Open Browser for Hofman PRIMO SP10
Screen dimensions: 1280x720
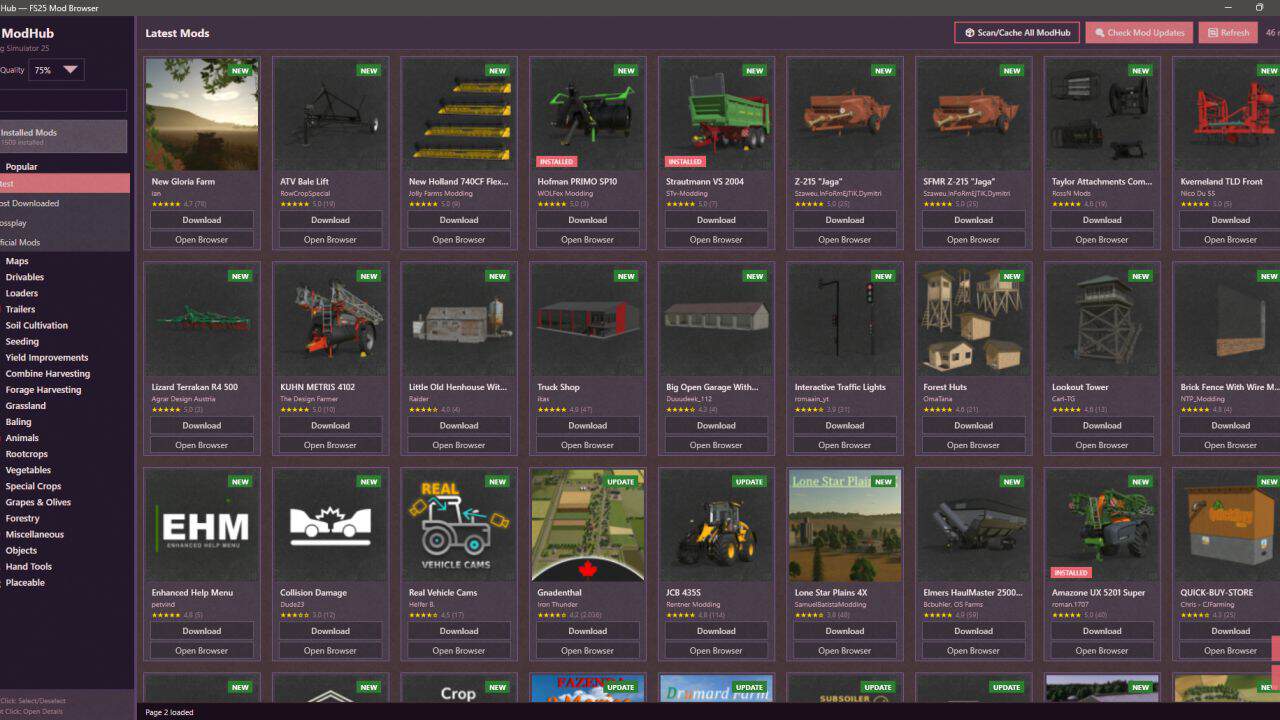tap(588, 240)
